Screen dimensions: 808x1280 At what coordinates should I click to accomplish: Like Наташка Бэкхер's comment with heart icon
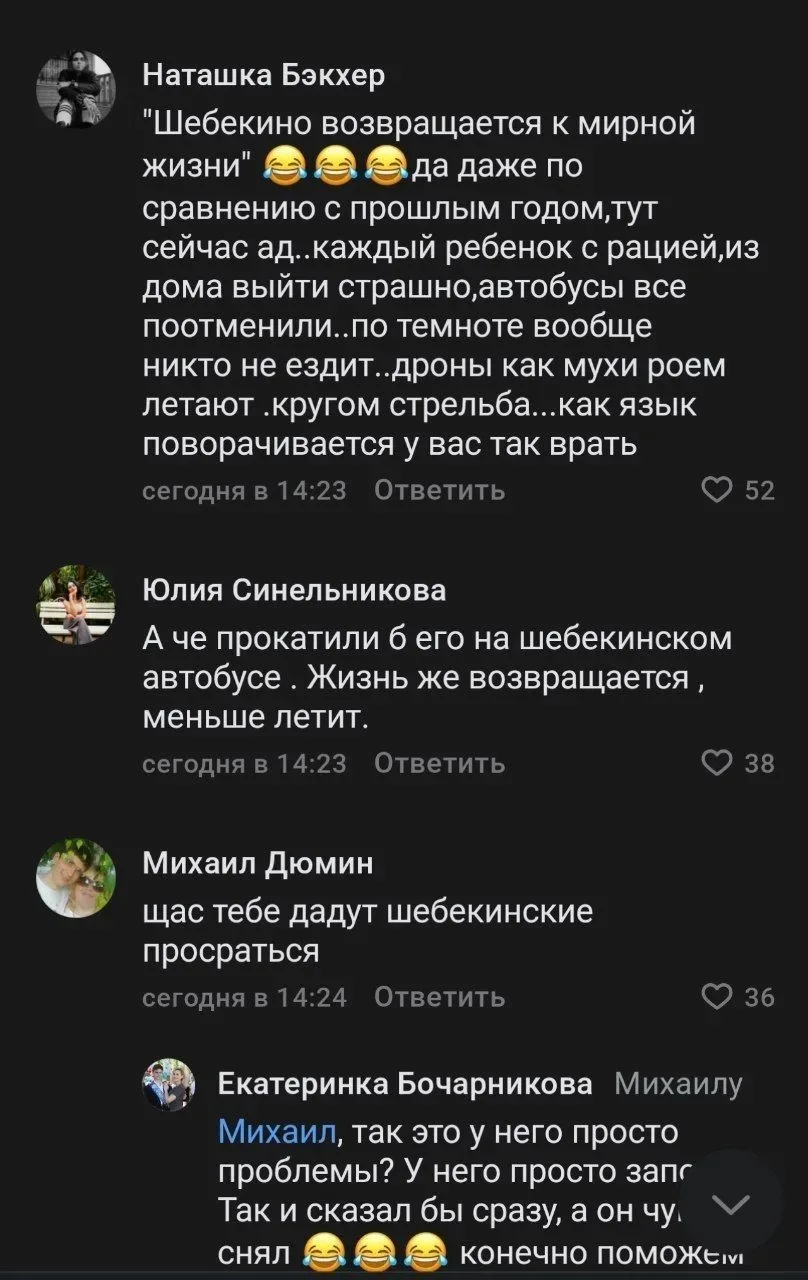pyautogui.click(x=717, y=490)
